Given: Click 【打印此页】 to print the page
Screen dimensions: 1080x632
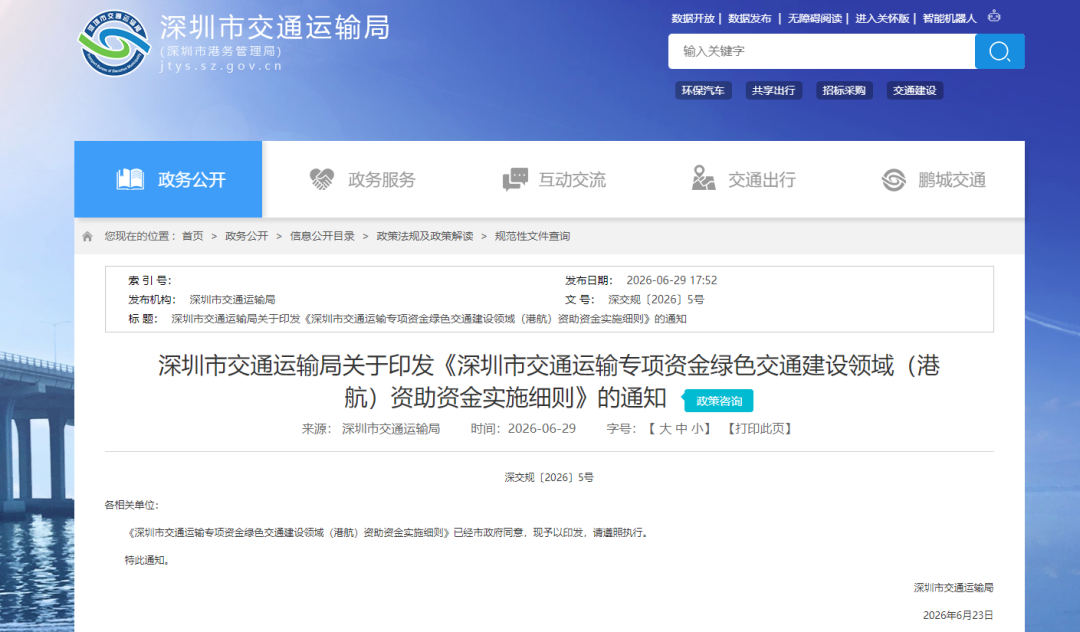Looking at the screenshot, I should point(760,429).
